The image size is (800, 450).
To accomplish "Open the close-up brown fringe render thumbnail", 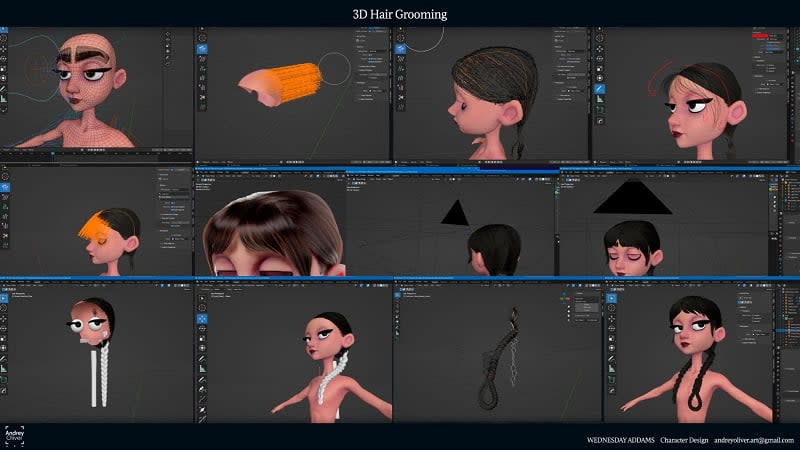I will pos(270,223).
